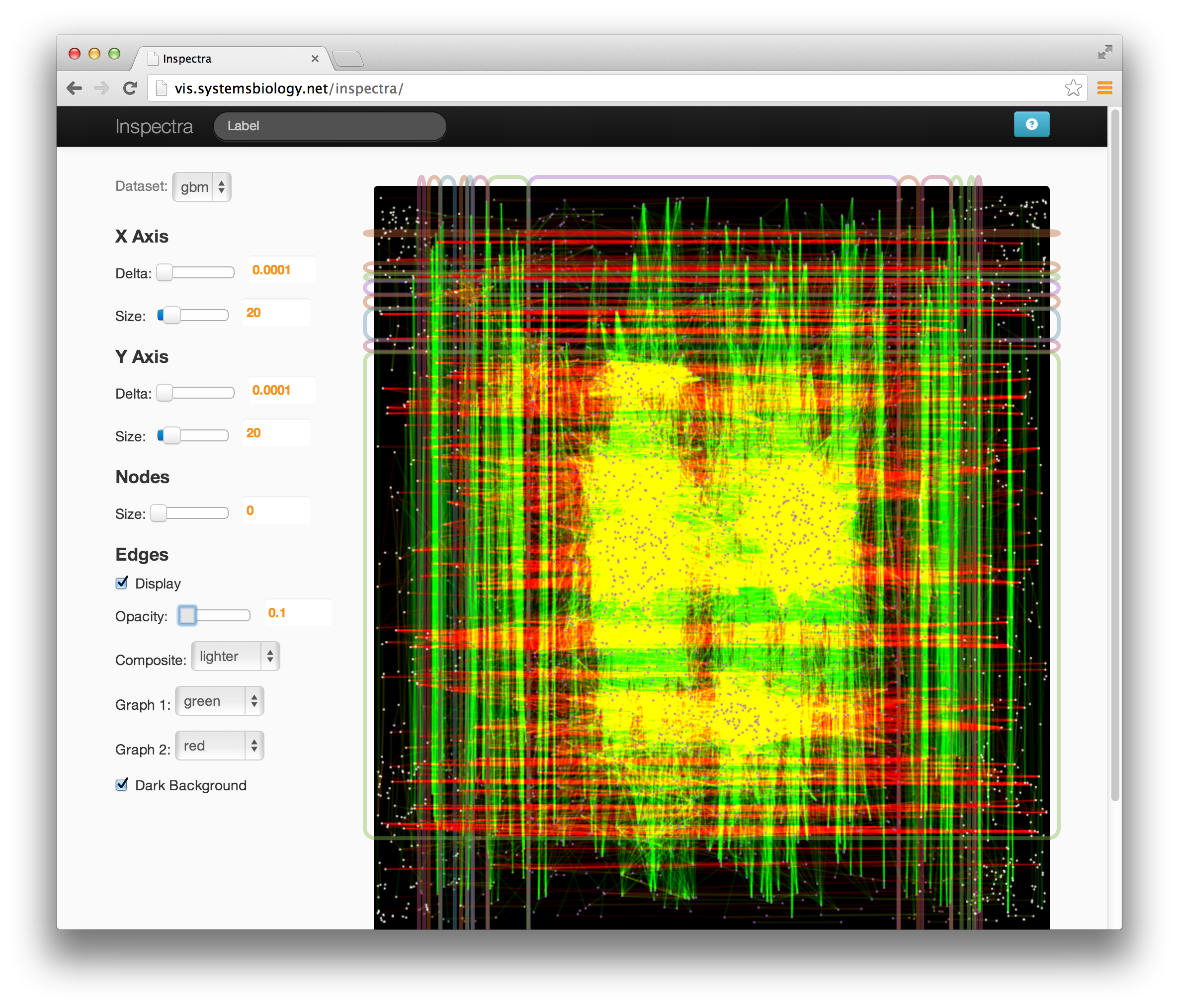
Task: Open the Chrome hamburger menu
Action: (1104, 88)
